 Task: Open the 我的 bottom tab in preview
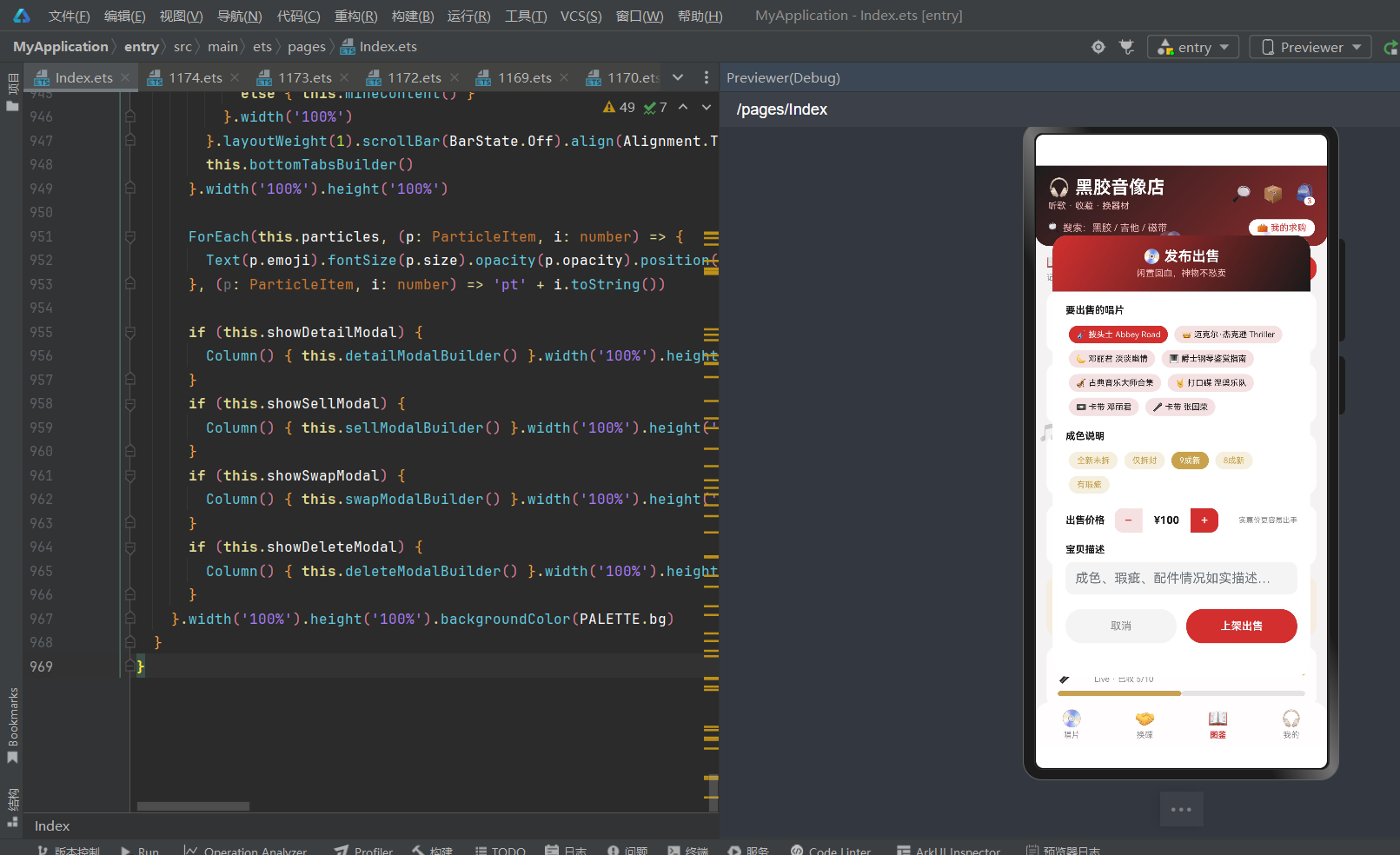[x=1291, y=724]
